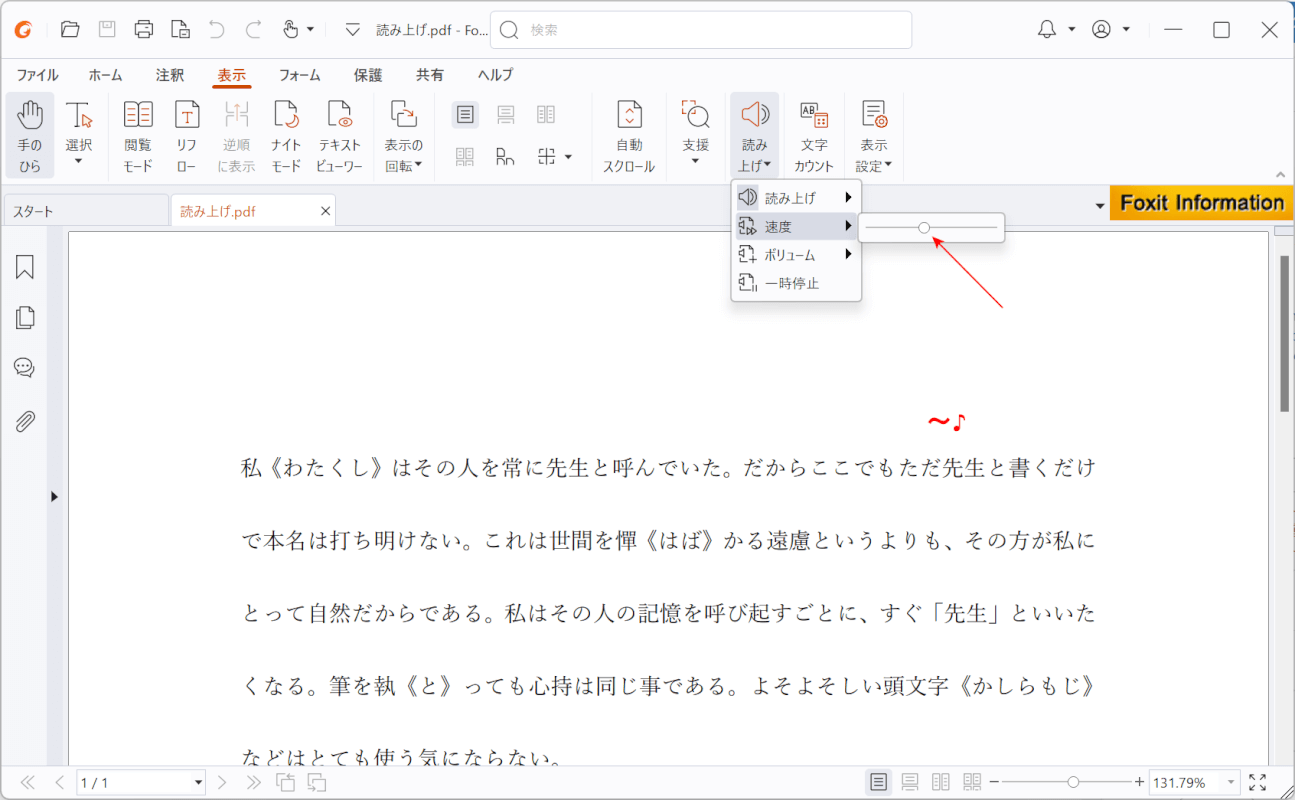This screenshot has width=1295, height=800.
Task: Open notifications bell icon
Action: (1047, 29)
